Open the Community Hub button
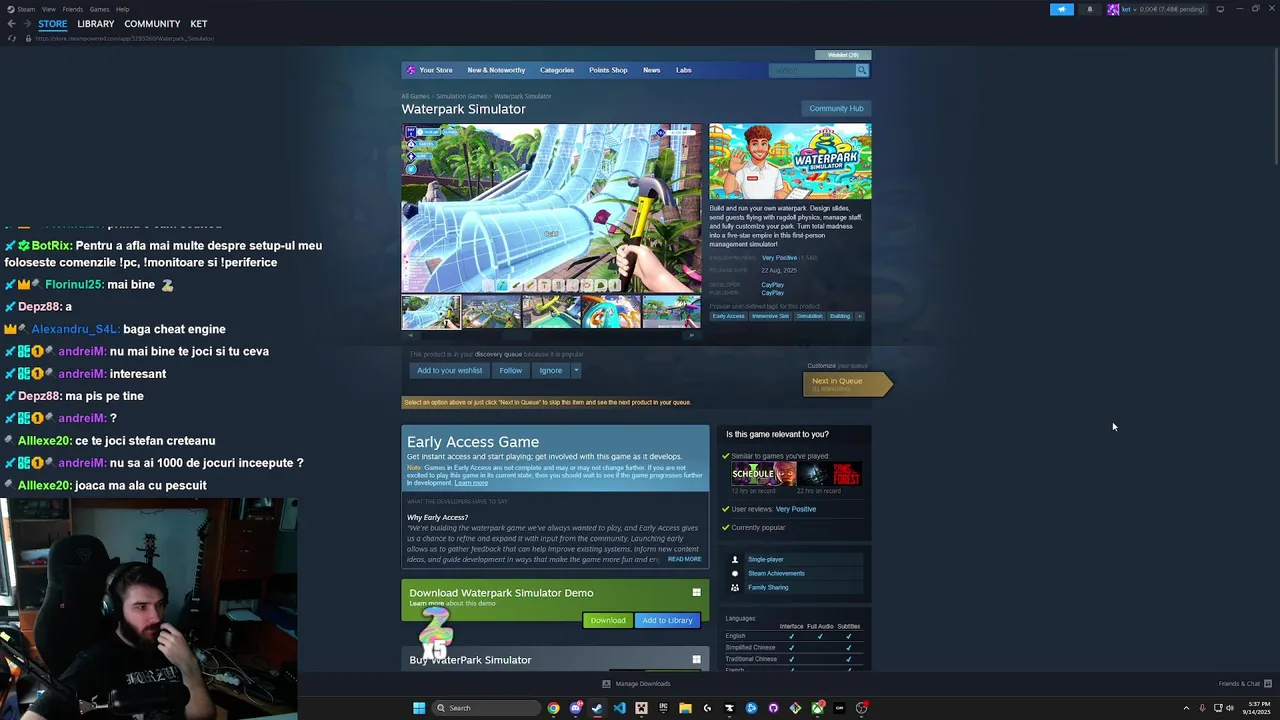 point(836,108)
